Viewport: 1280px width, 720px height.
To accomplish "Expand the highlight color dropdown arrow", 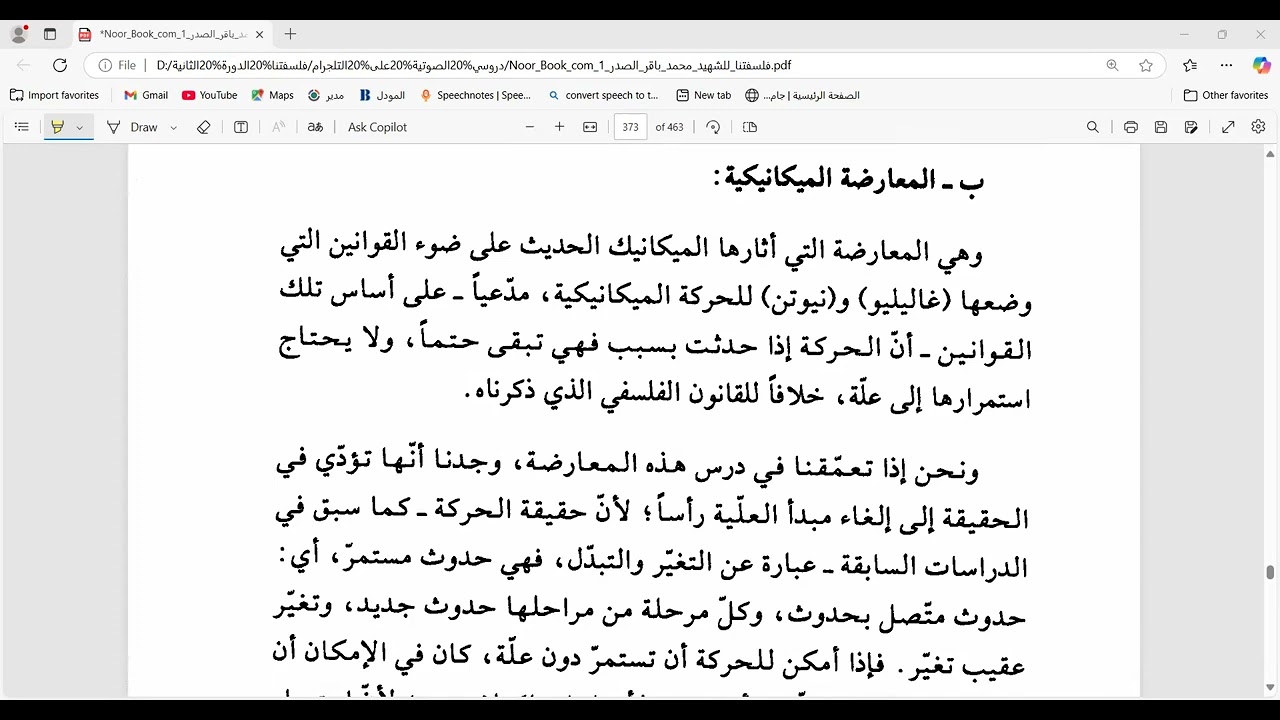I will click(x=80, y=127).
